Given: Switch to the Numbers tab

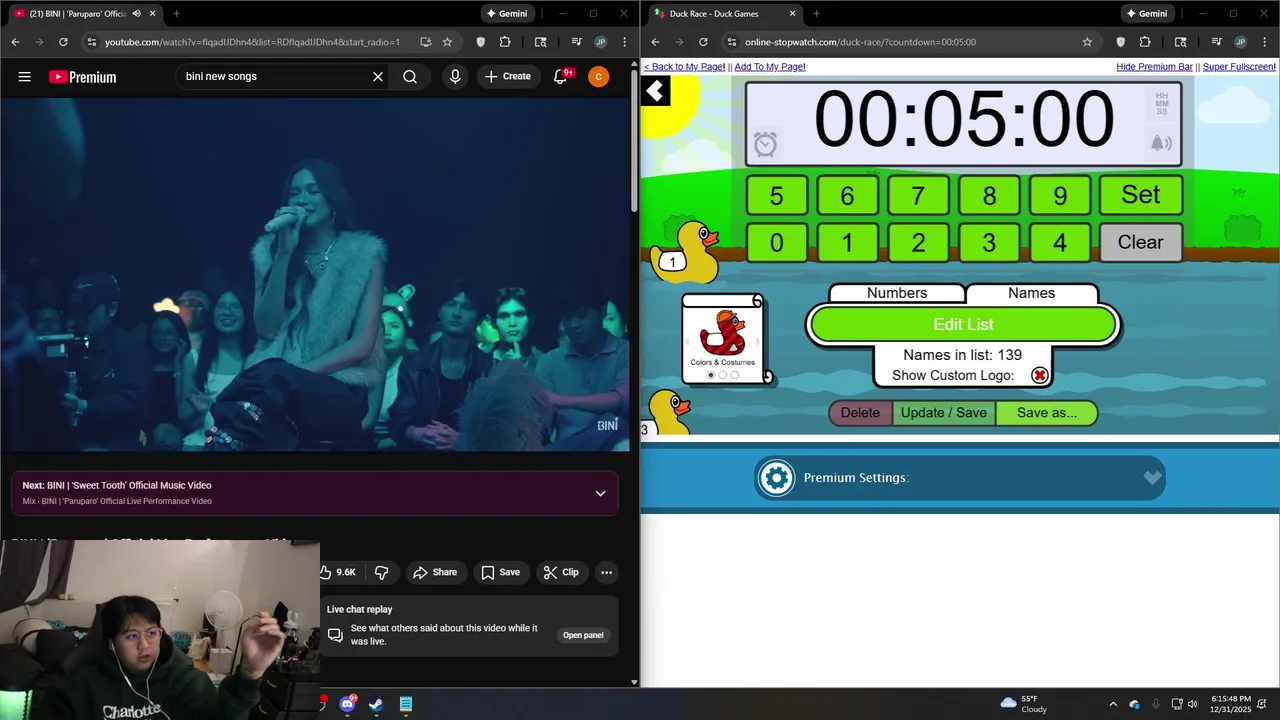Looking at the screenshot, I should point(897,293).
